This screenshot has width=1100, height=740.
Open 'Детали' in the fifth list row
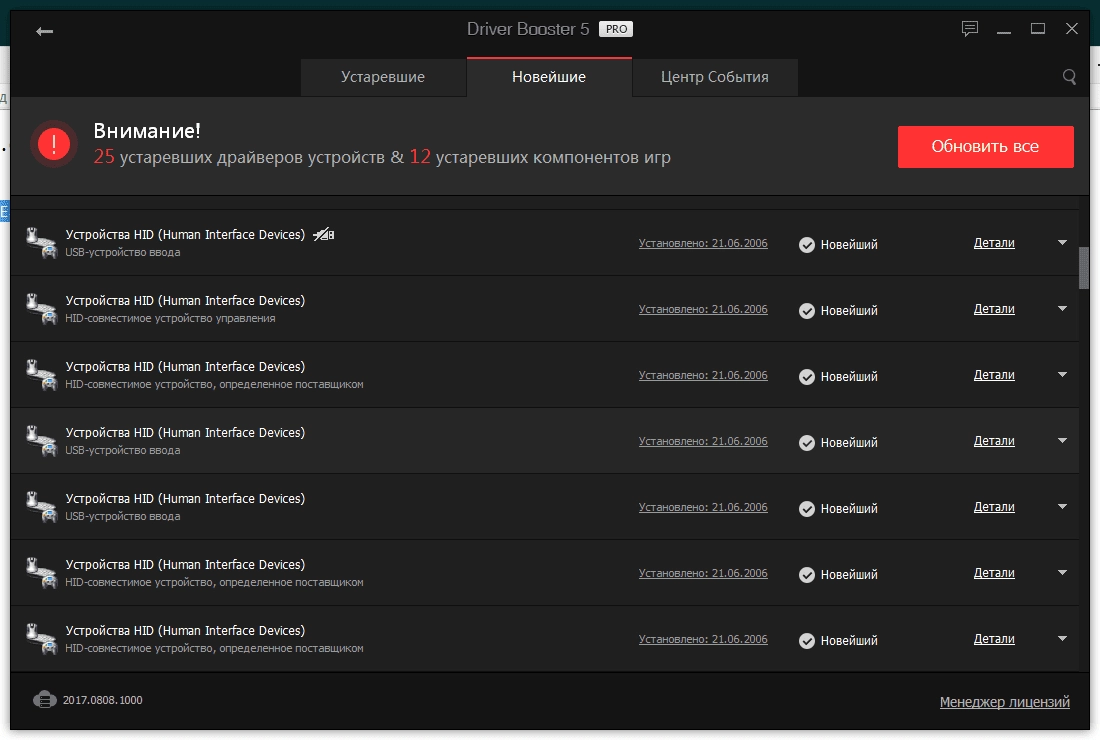click(994, 506)
